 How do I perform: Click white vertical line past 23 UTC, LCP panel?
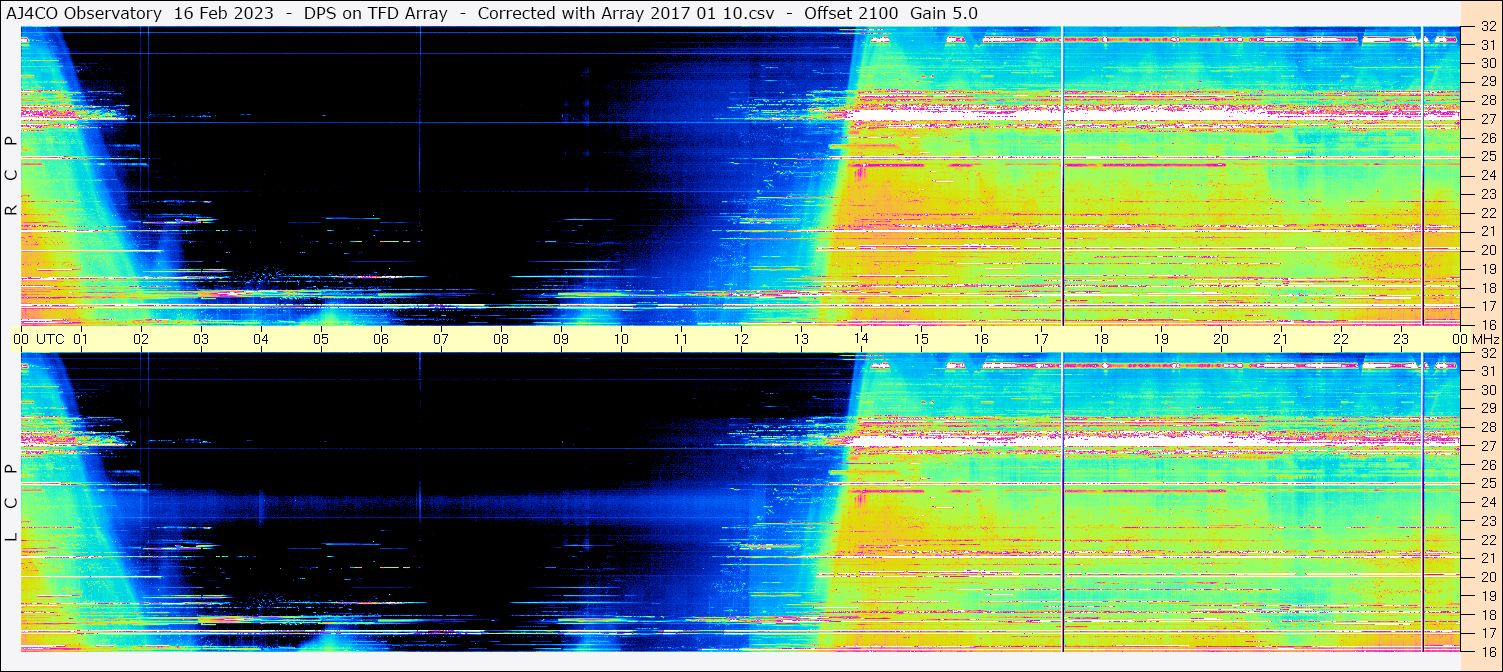click(x=1422, y=503)
